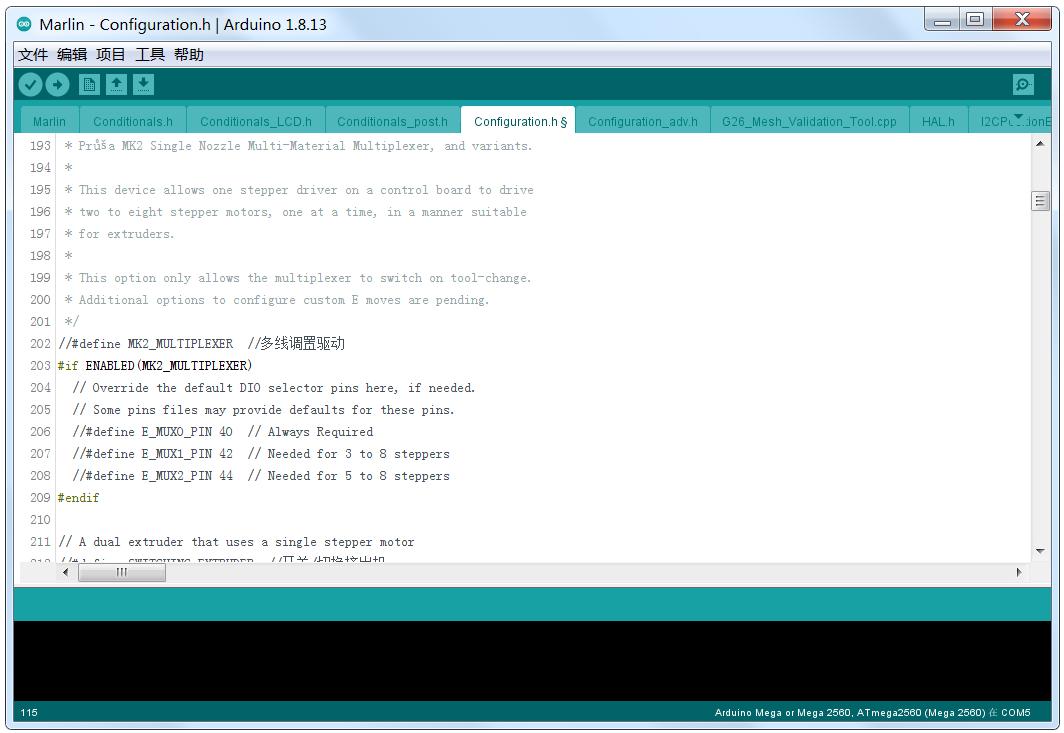Image resolution: width=1064 pixels, height=733 pixels.
Task: Open G26_Mesh_Validation_Tool.cpp tab
Action: click(809, 122)
